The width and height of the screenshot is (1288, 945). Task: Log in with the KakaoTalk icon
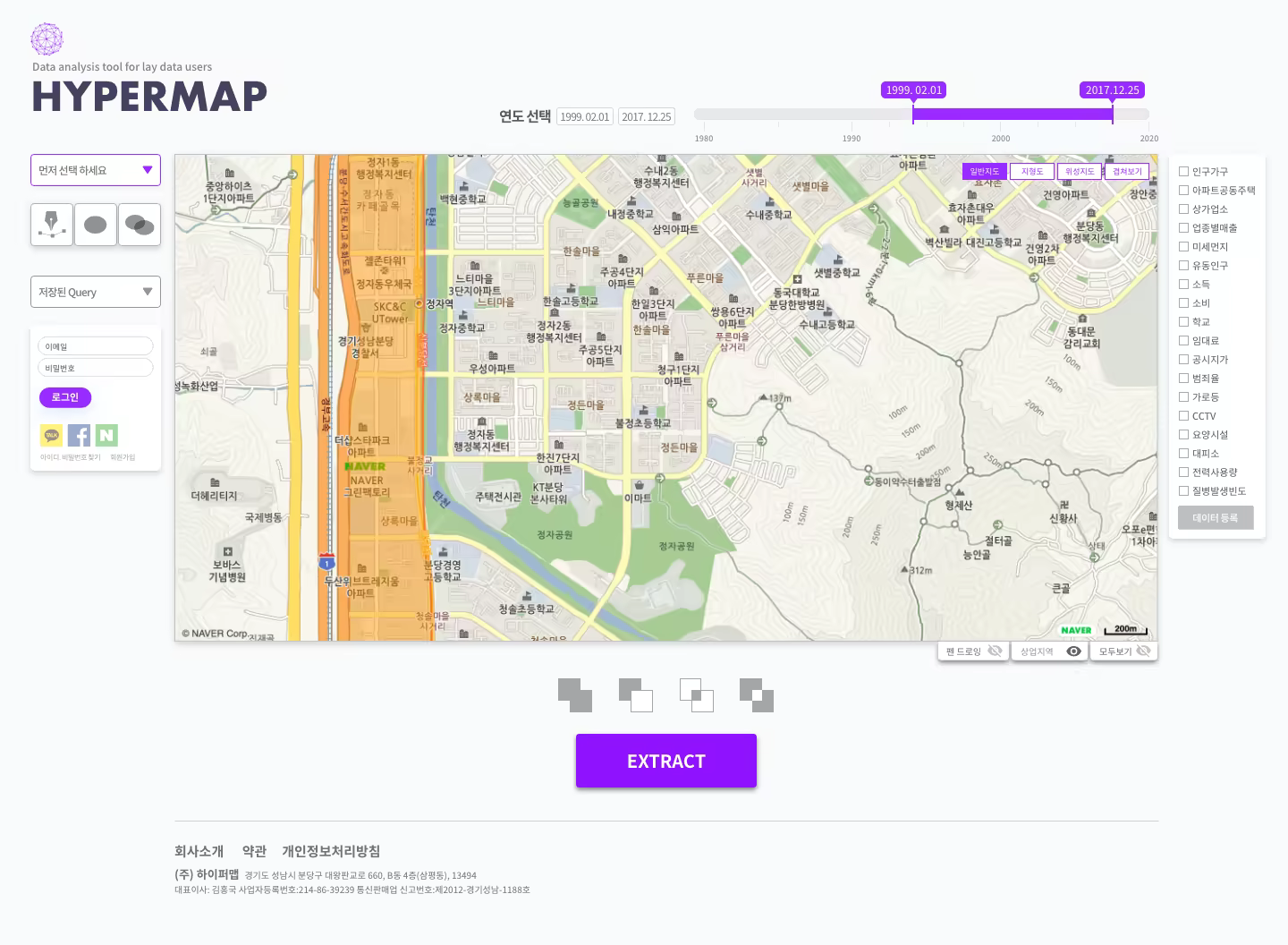(x=51, y=435)
